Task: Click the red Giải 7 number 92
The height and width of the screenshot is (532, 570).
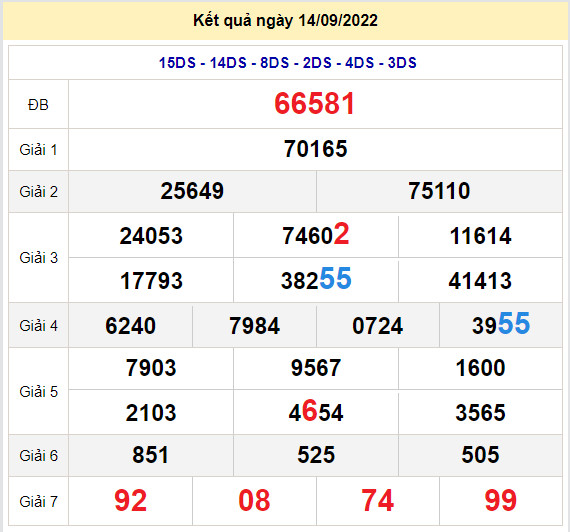Action: tap(131, 501)
